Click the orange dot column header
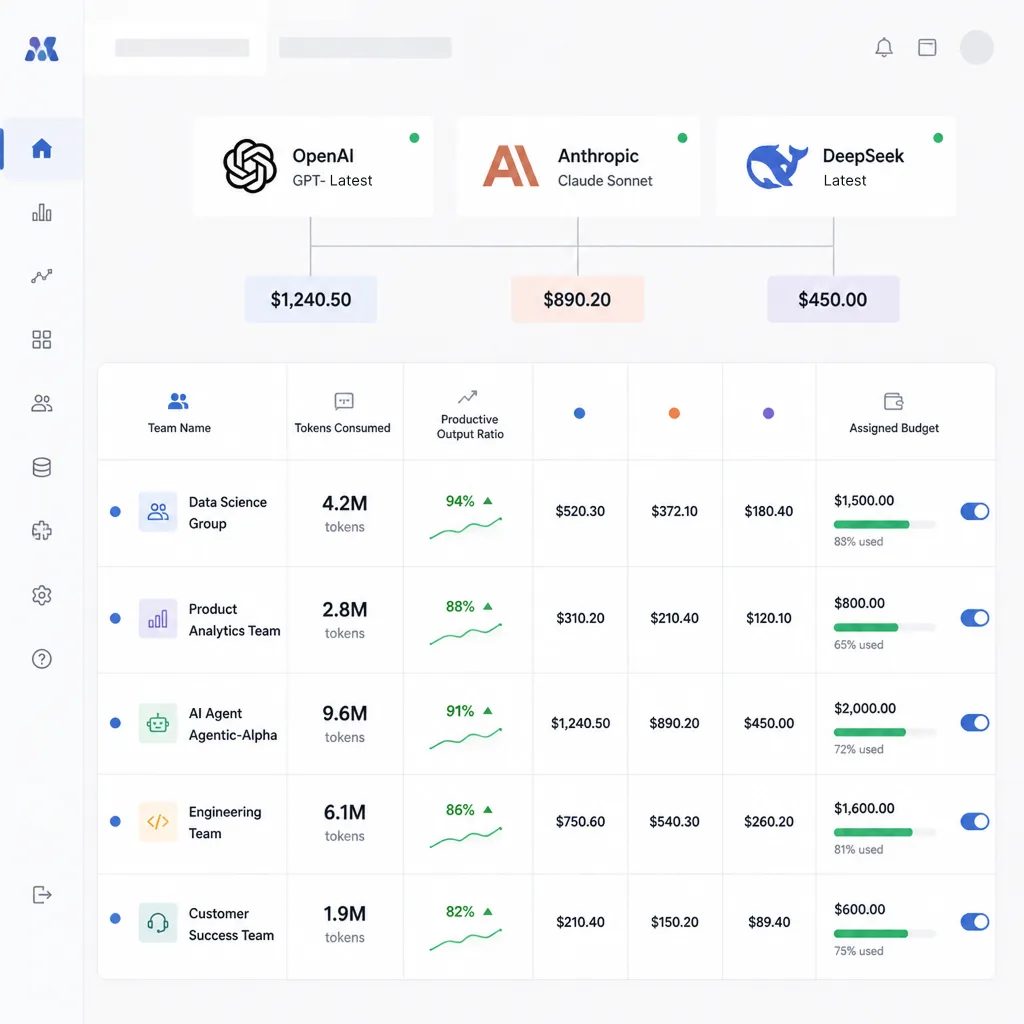This screenshot has height=1024, width=1024. pyautogui.click(x=674, y=413)
